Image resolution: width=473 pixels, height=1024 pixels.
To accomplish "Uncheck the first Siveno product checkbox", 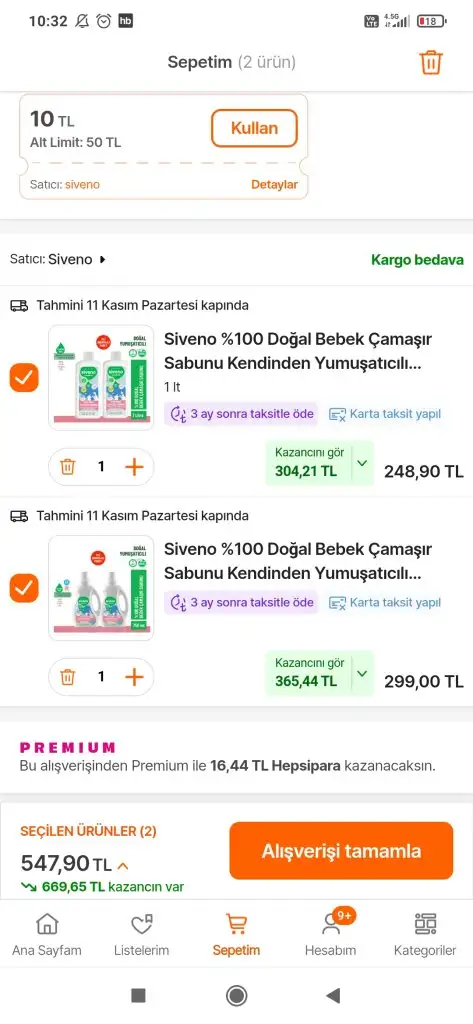I will pyautogui.click(x=24, y=377).
